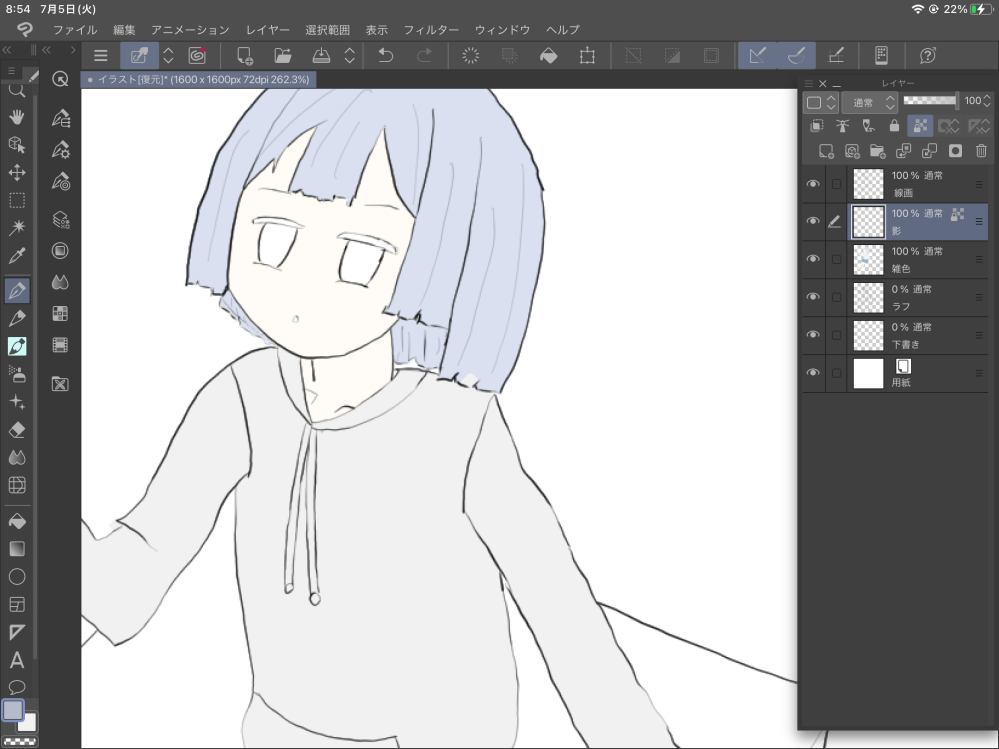Hide the 線画 layer with its eye icon
Viewport: 999px width, 749px height.
813,184
